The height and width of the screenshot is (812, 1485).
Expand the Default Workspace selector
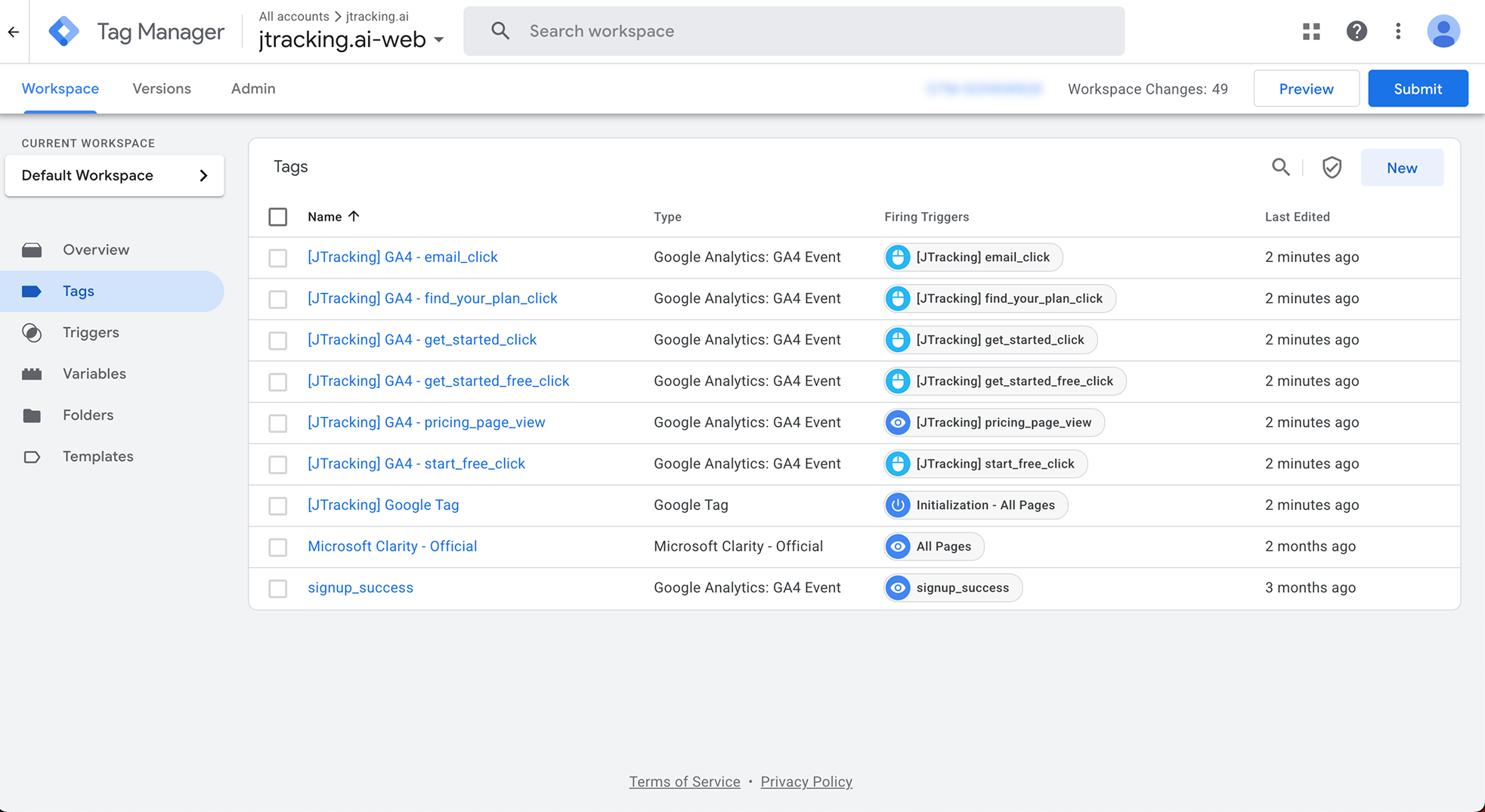point(114,175)
